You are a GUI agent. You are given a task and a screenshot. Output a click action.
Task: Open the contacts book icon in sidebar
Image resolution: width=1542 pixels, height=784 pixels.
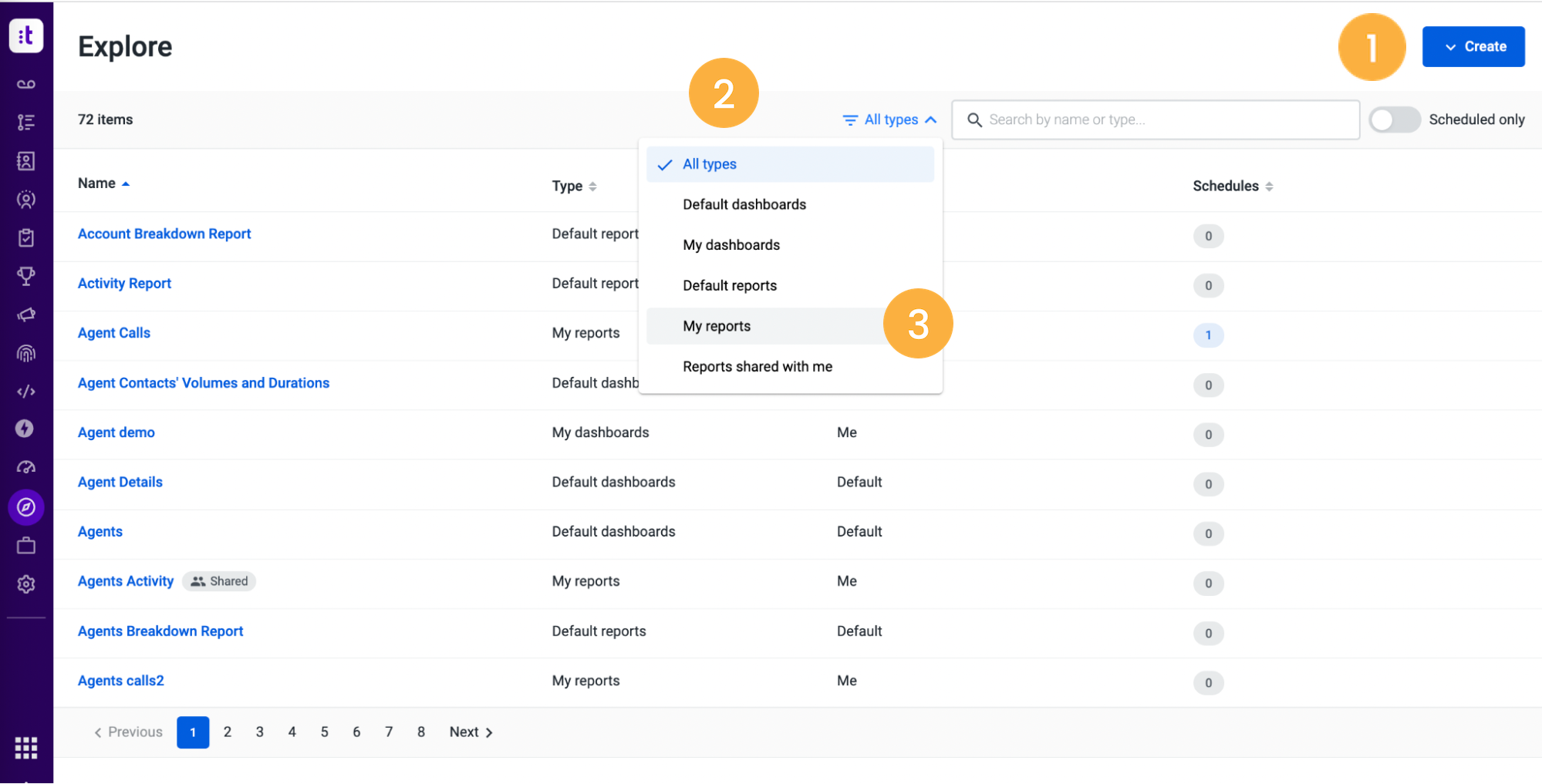click(x=25, y=160)
